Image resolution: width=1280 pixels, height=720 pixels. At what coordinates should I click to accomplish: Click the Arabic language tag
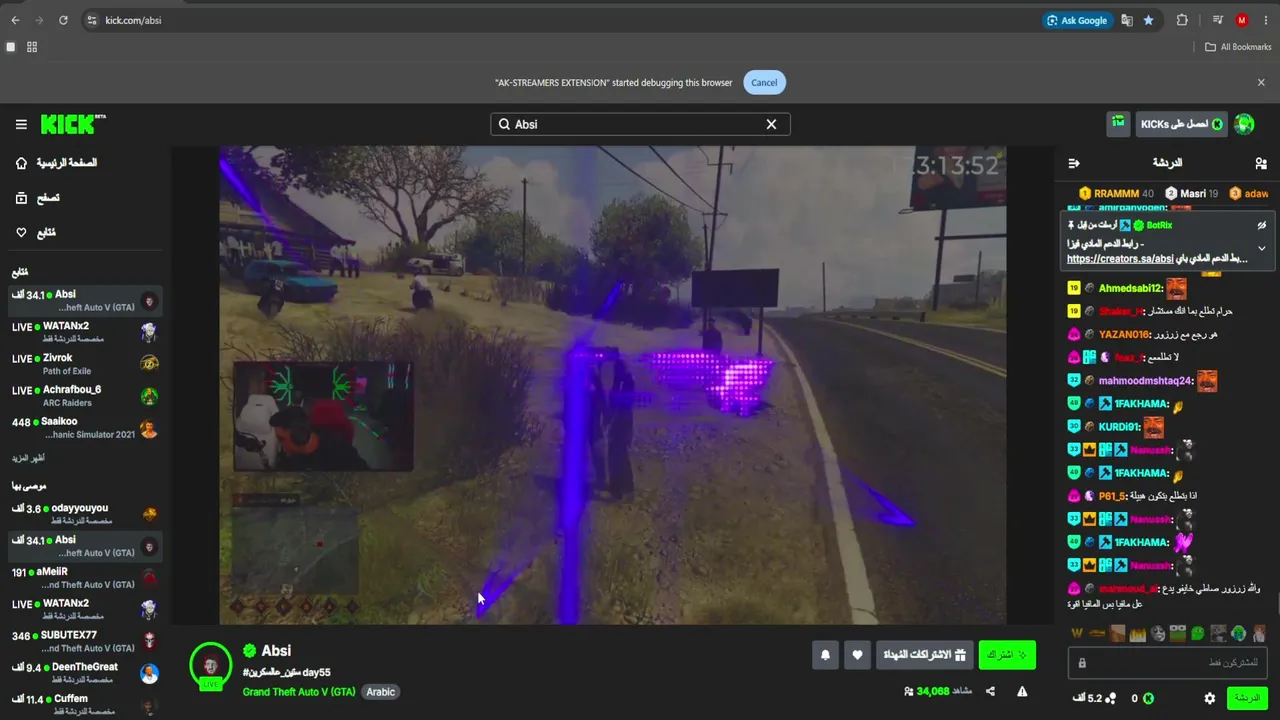[x=381, y=692]
